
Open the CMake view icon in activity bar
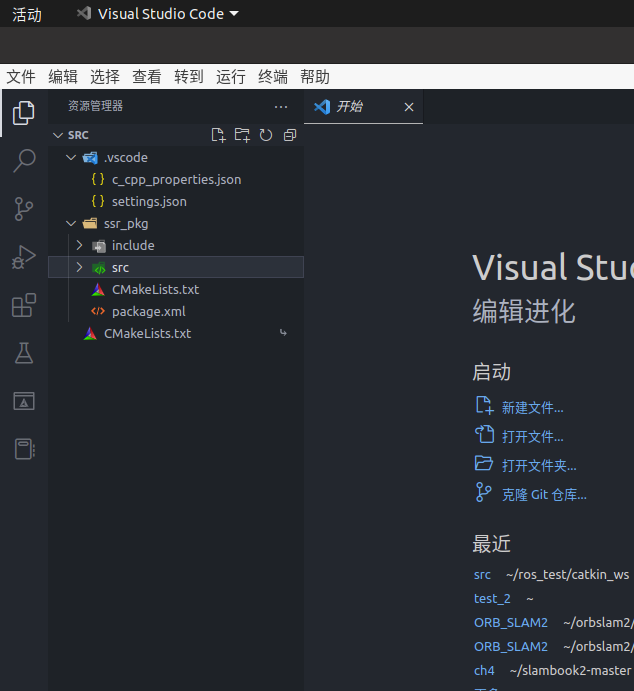[24, 401]
